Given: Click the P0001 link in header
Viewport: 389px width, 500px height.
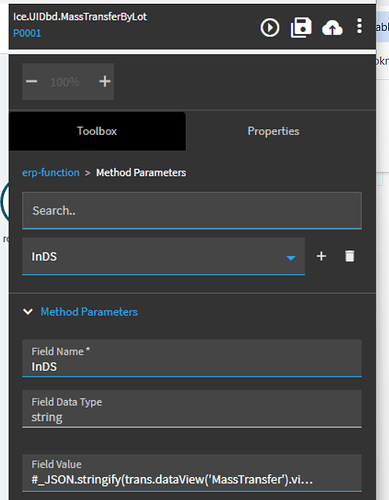Looking at the screenshot, I should point(27,33).
